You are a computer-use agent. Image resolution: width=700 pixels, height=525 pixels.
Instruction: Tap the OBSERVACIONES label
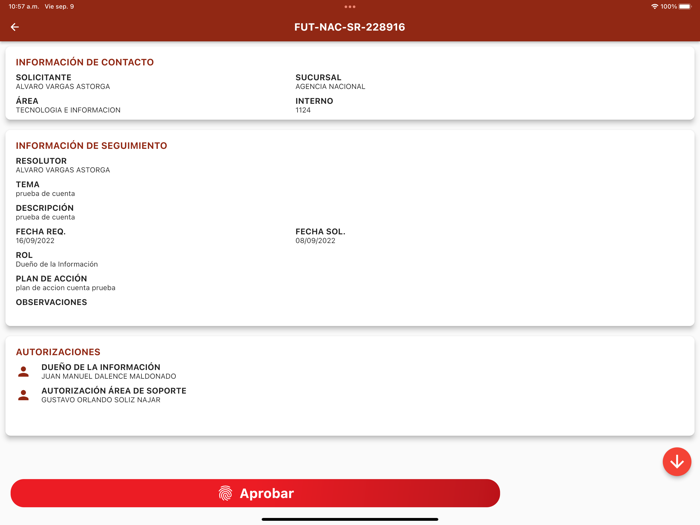pos(51,302)
